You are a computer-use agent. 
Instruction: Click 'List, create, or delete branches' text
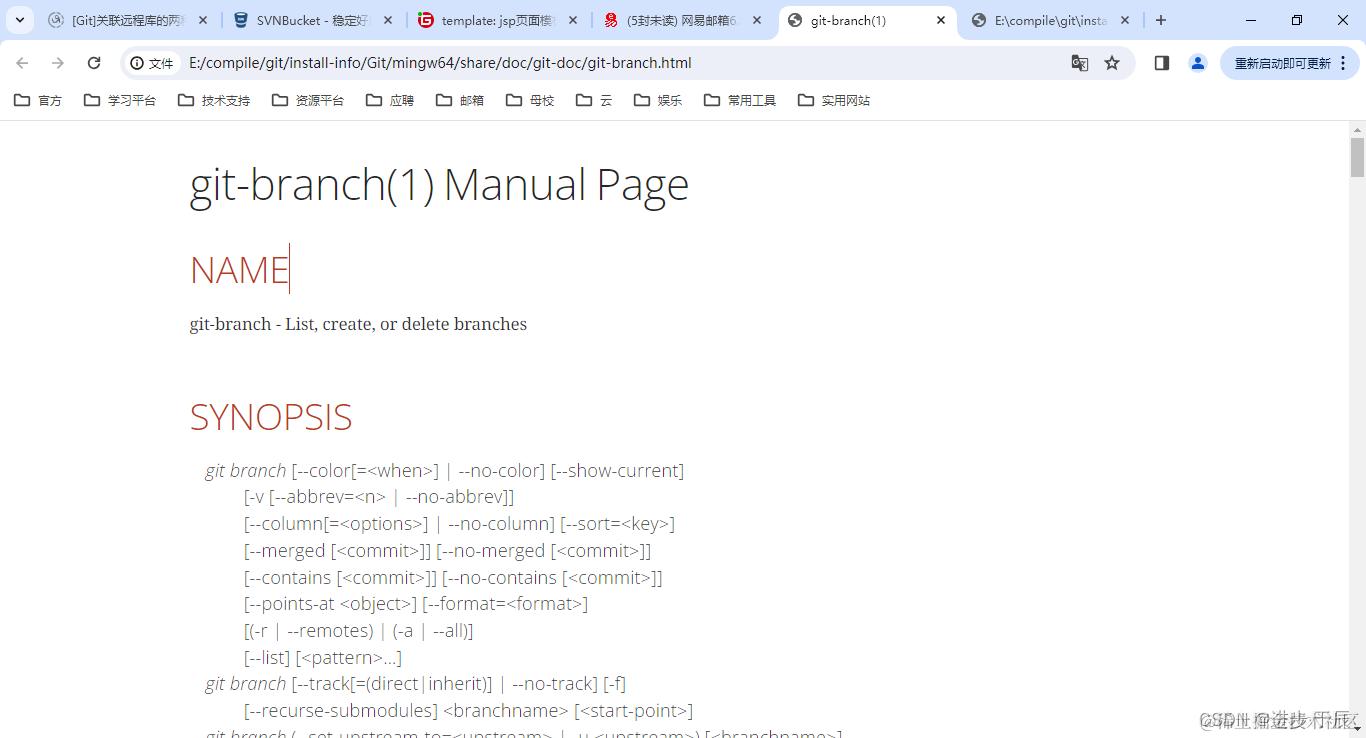point(406,324)
